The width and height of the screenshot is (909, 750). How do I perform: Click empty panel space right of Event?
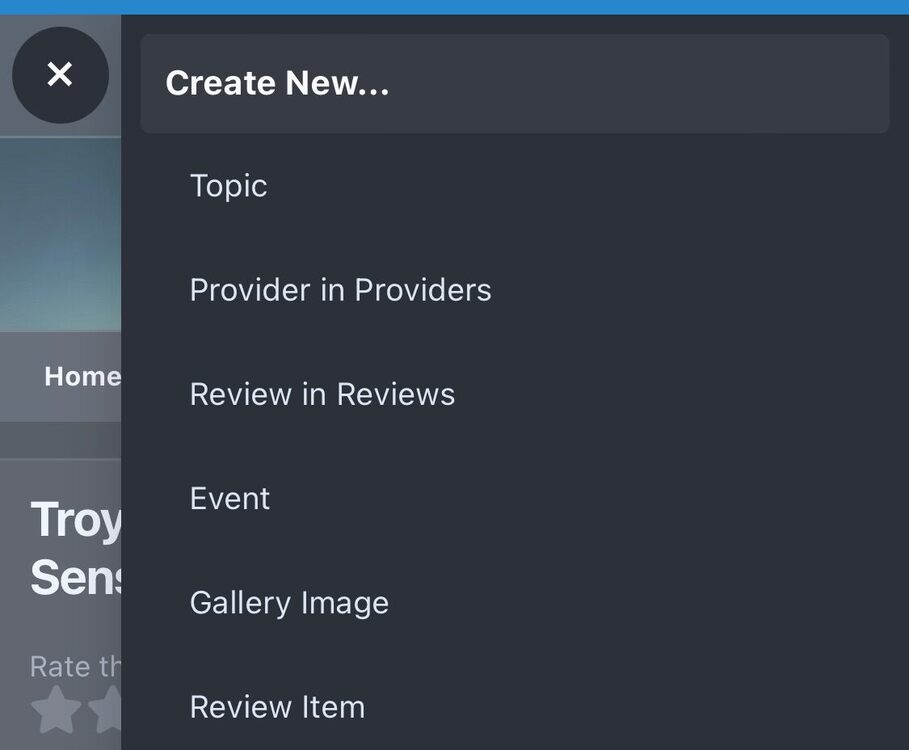point(600,498)
